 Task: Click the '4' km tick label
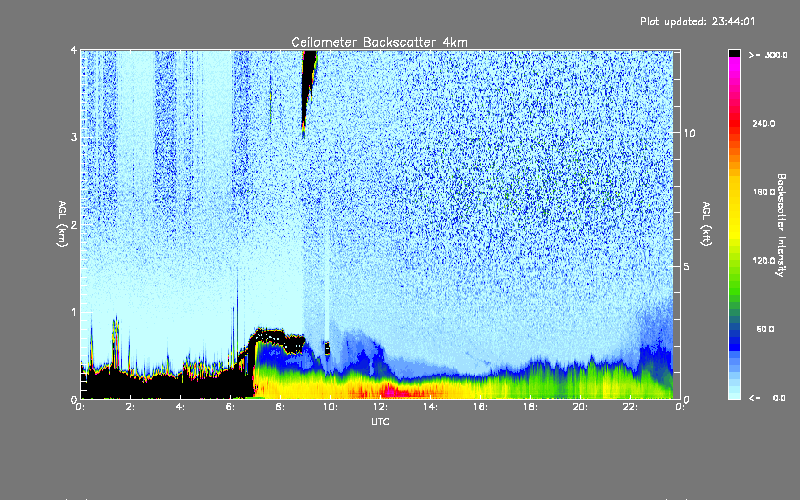[74, 50]
